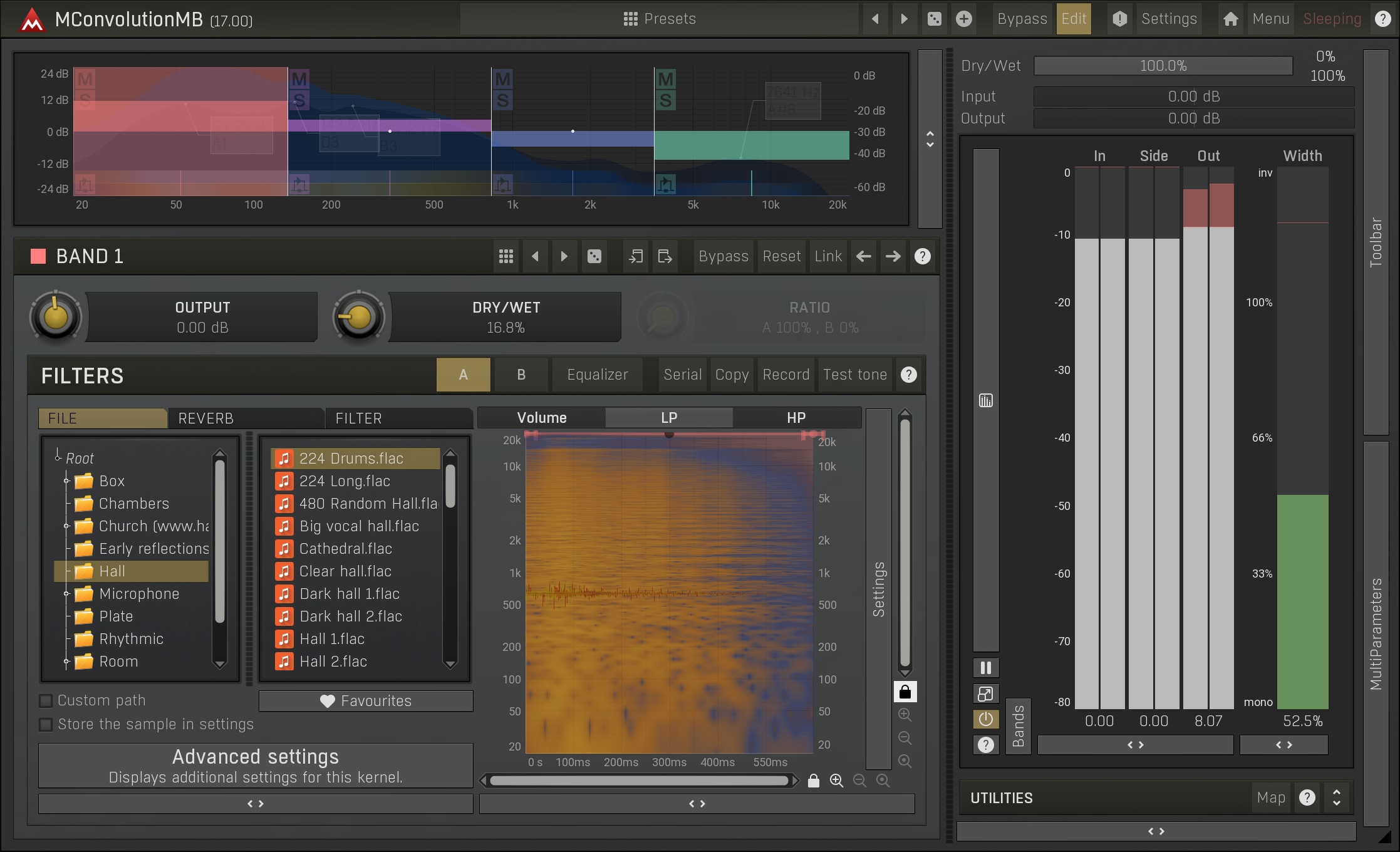Select the LP envelope tab

tap(668, 418)
